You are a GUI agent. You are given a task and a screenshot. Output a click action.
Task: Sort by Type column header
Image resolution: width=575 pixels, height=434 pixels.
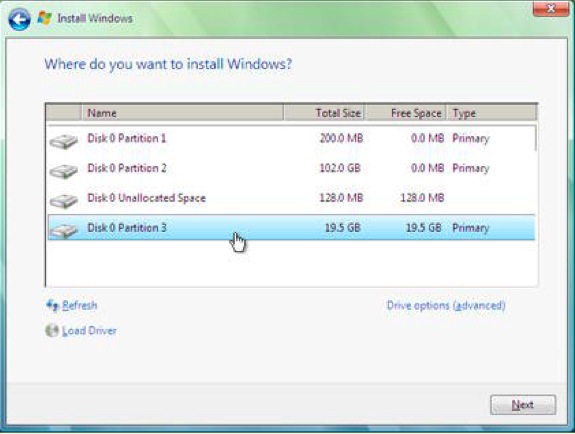coord(492,113)
